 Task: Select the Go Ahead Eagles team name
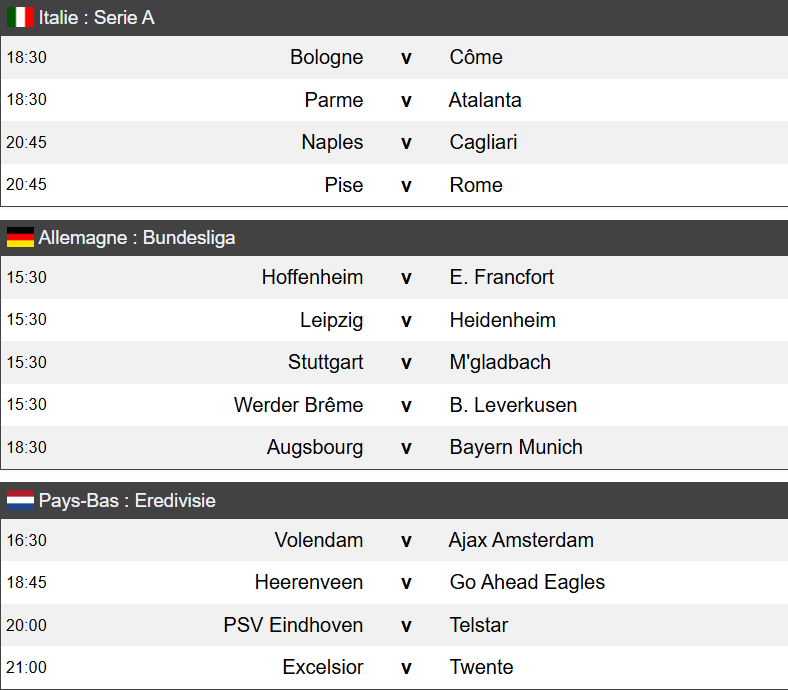pos(527,582)
